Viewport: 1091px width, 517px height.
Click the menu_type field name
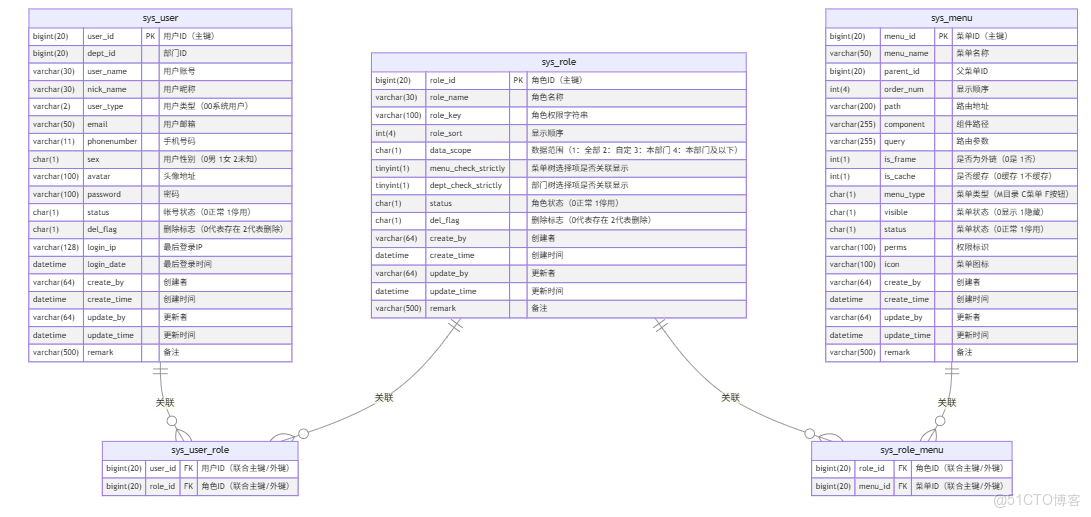(x=904, y=194)
